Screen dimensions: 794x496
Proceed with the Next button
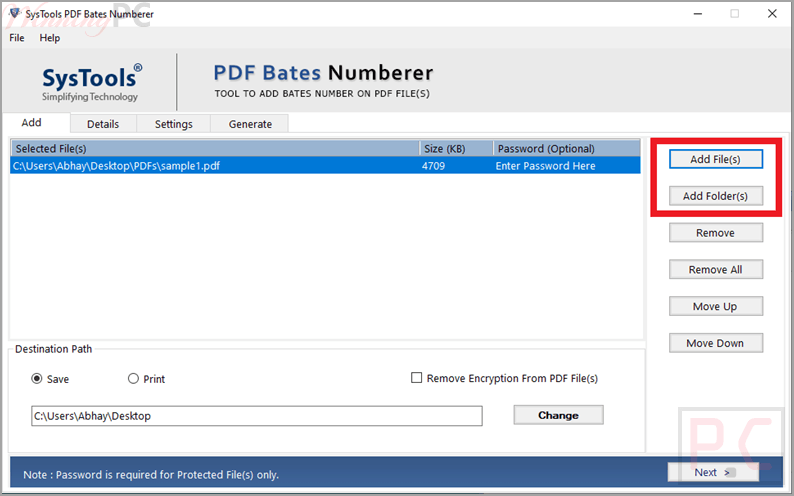click(713, 472)
